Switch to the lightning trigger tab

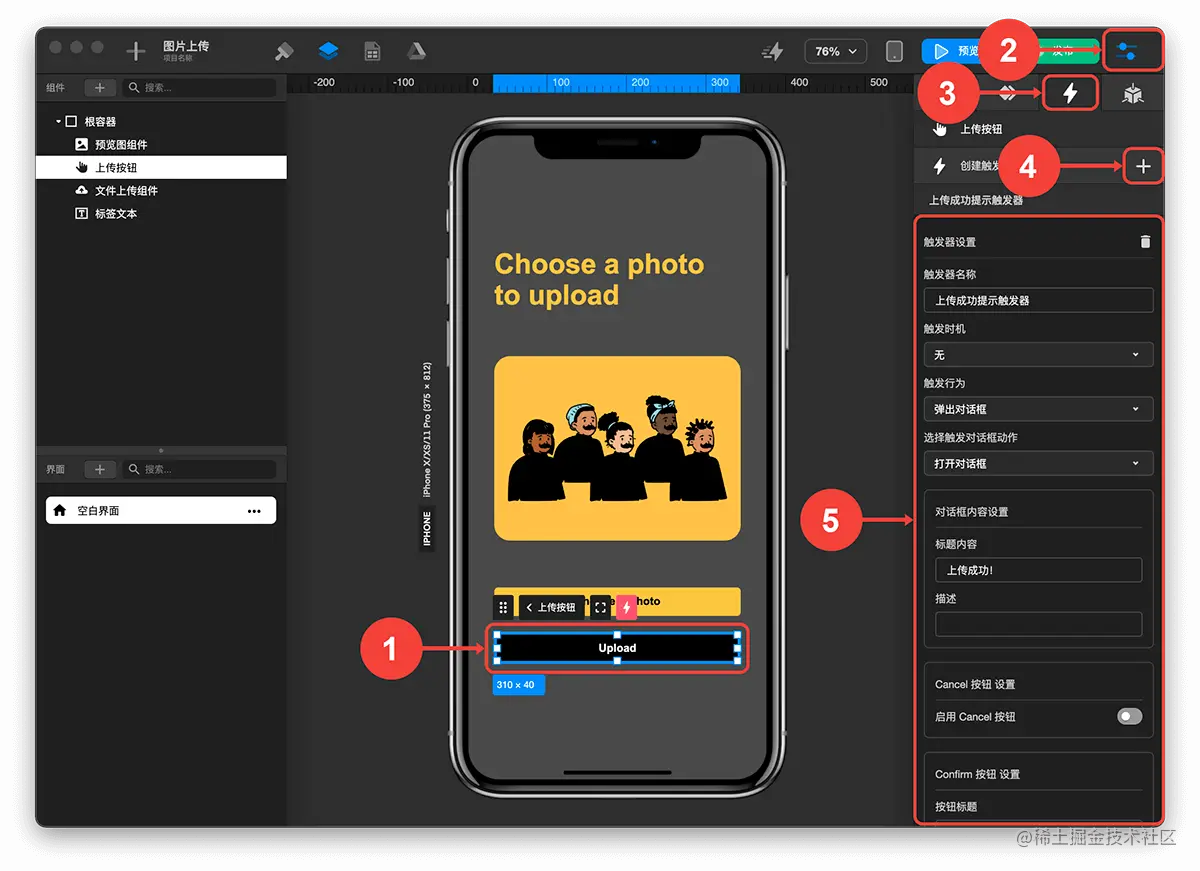pyautogui.click(x=1070, y=93)
